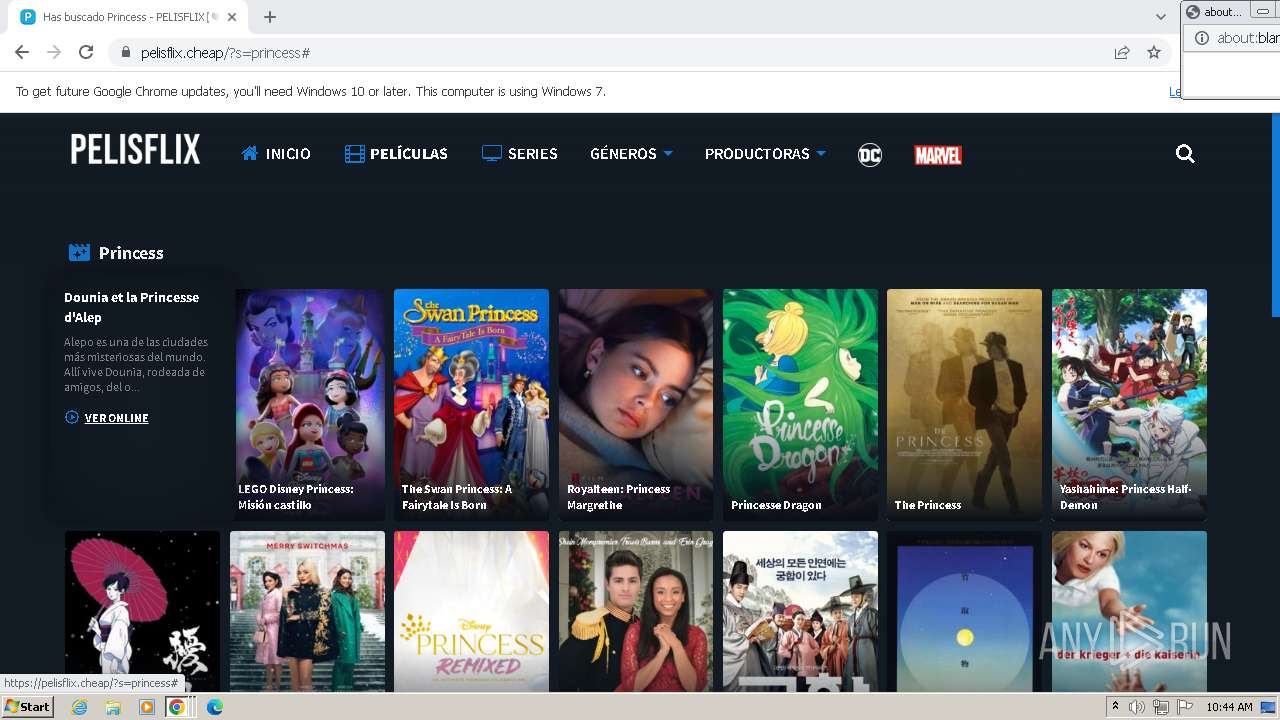Click the VER ONLINE link

[106, 418]
